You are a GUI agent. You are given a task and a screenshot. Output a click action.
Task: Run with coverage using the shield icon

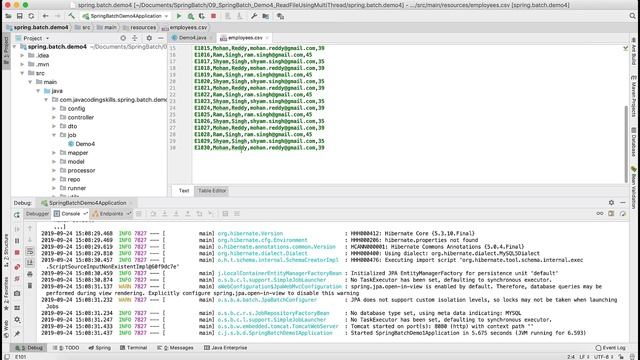[202, 16]
